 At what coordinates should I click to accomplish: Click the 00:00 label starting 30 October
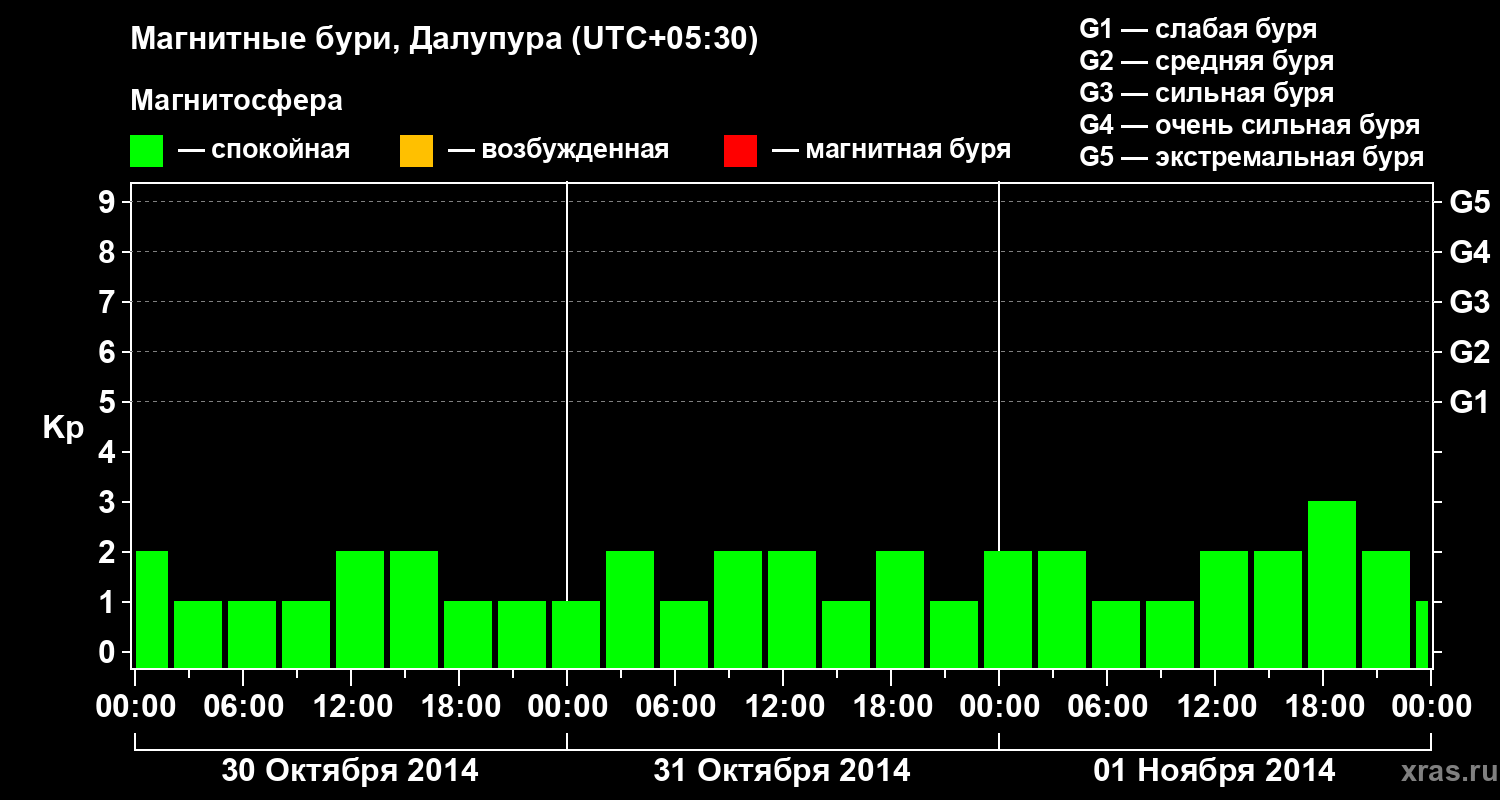137,706
